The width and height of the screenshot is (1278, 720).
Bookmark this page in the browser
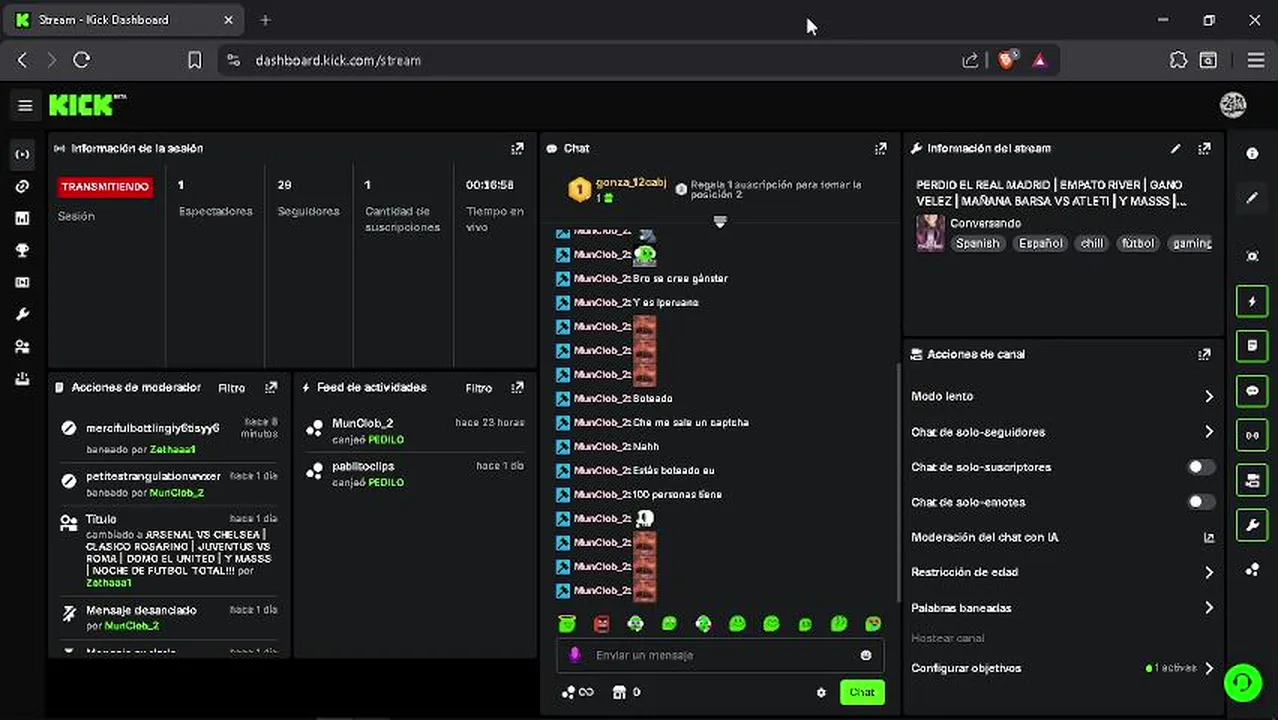click(x=195, y=60)
